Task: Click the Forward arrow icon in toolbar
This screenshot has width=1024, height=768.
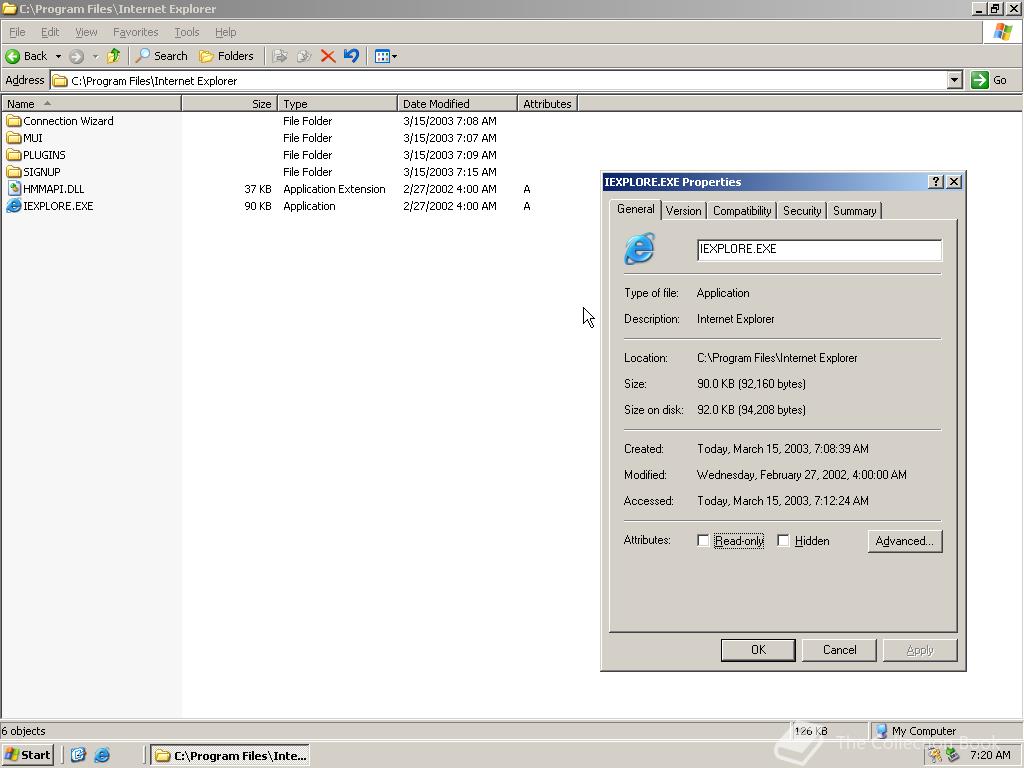Action: point(76,56)
